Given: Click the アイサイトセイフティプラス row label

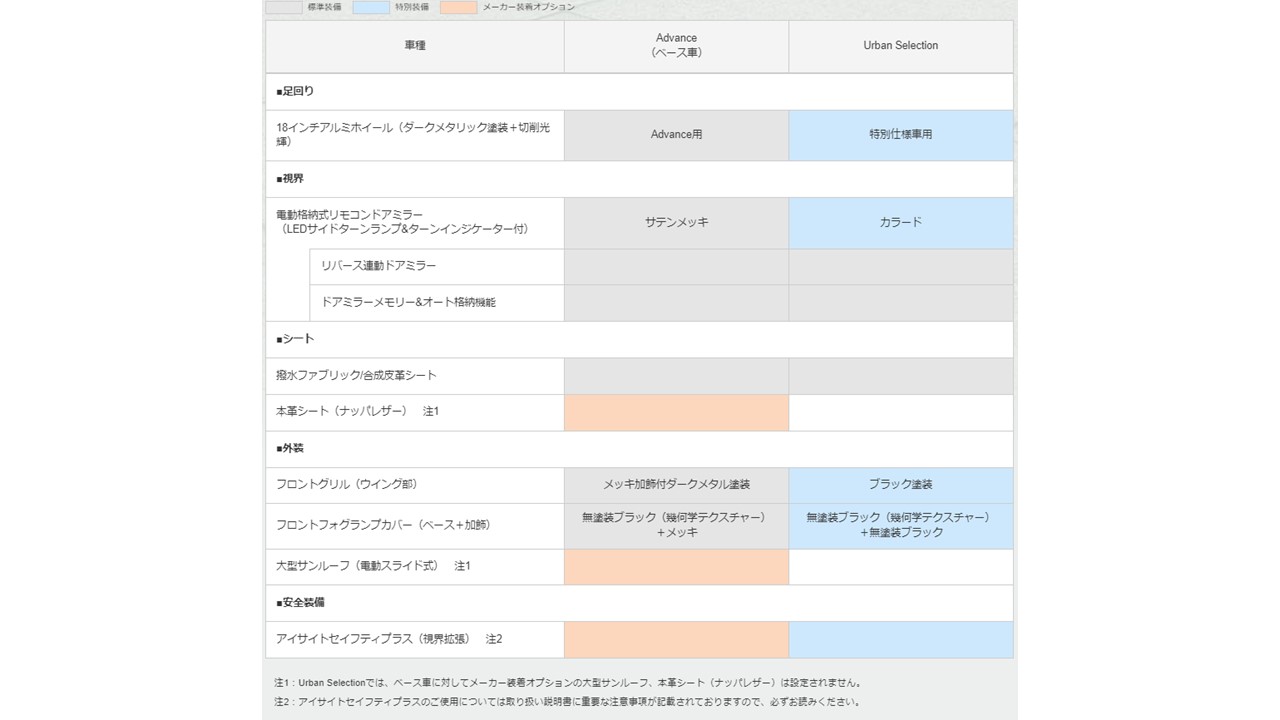Looking at the screenshot, I should [388, 639].
